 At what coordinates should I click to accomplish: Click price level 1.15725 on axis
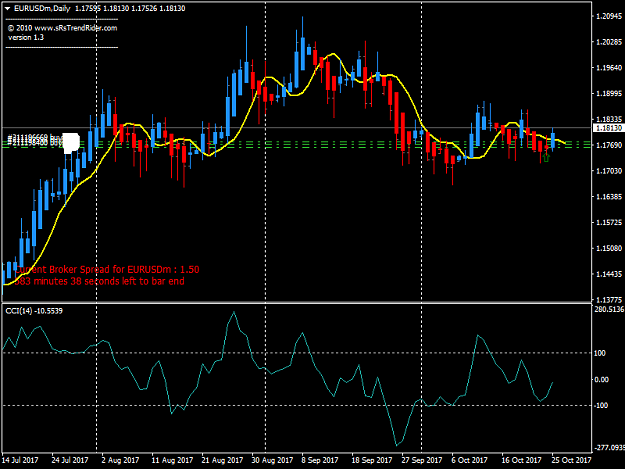pyautogui.click(x=608, y=222)
